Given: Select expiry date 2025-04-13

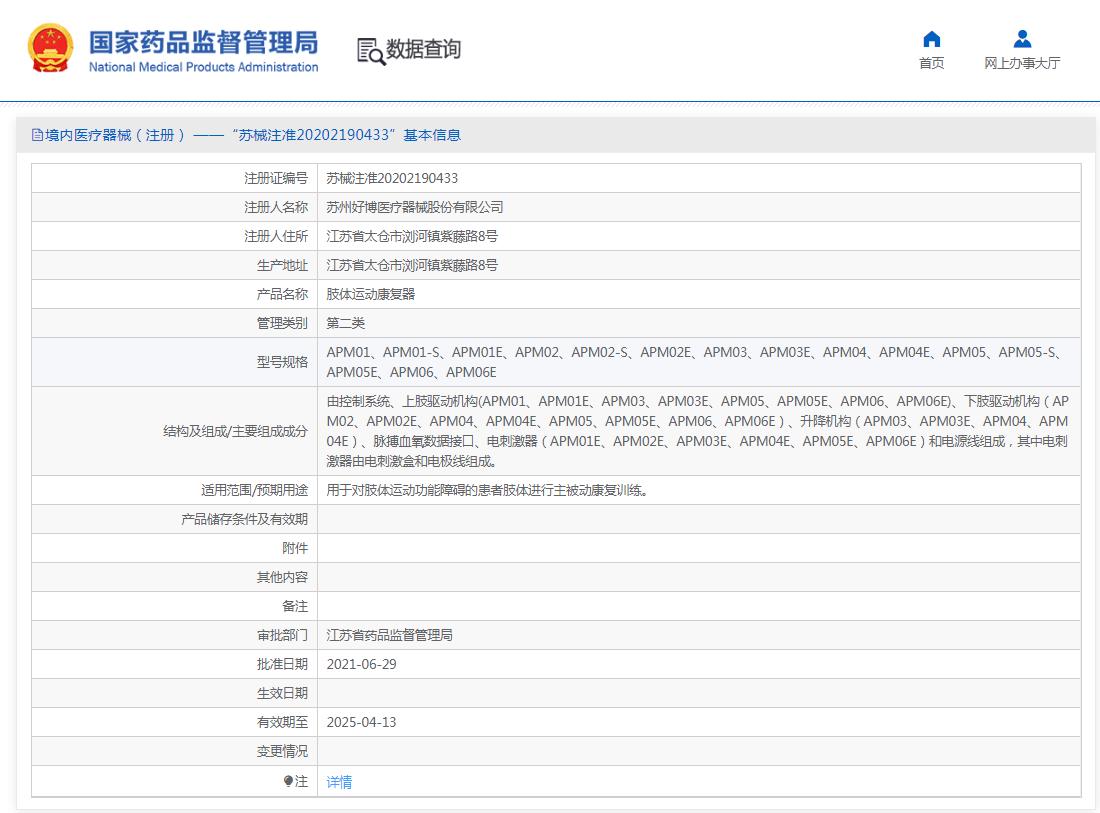Looking at the screenshot, I should [x=361, y=723].
